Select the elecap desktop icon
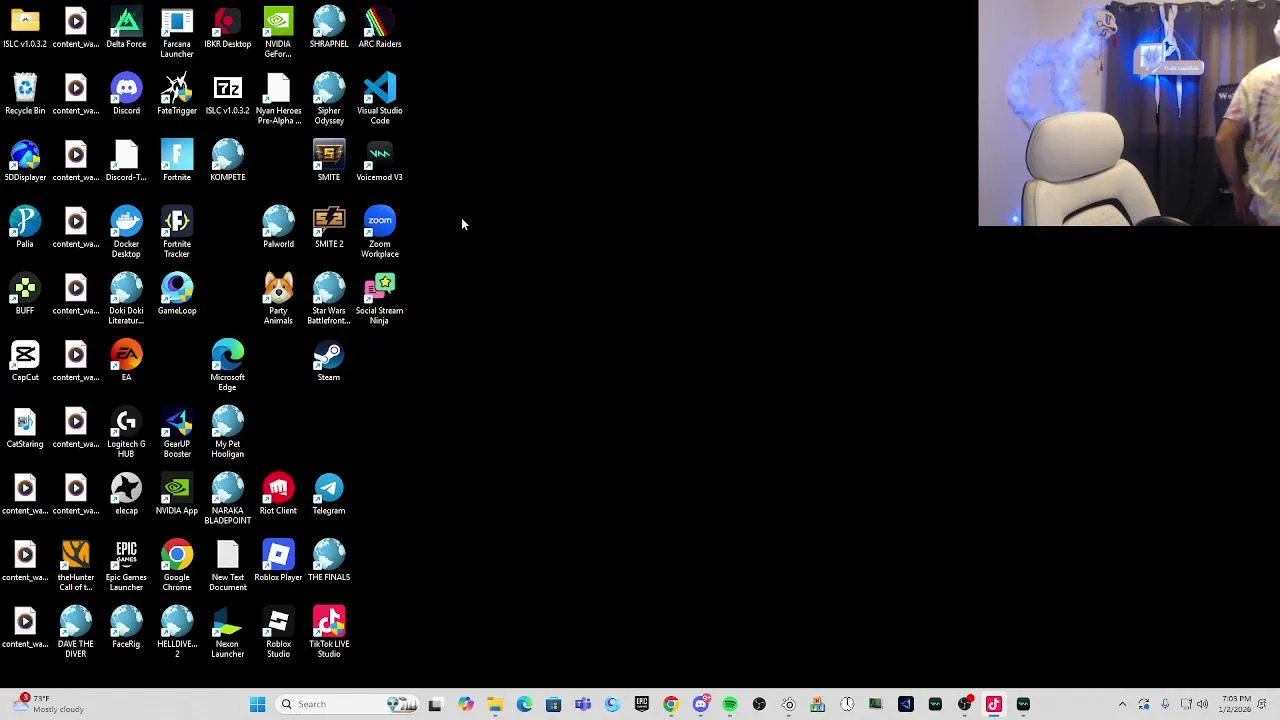The width and height of the screenshot is (1280, 720). point(126,495)
